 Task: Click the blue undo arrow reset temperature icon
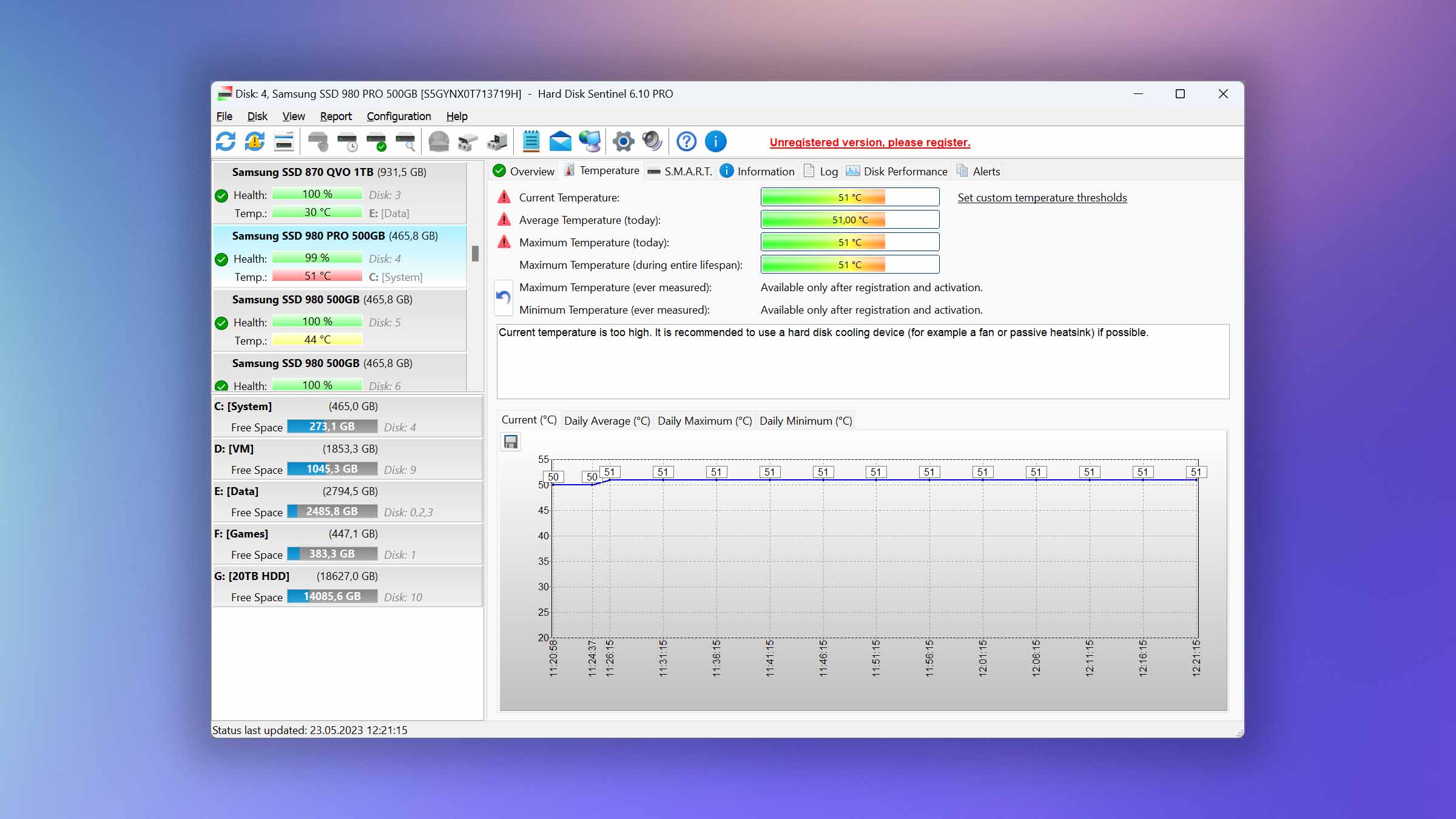(x=504, y=297)
